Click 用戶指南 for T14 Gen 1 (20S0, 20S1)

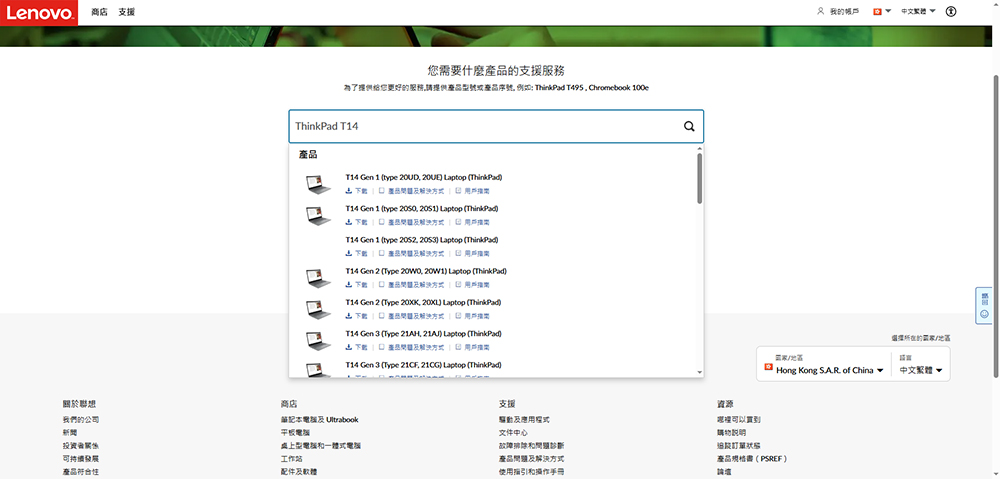point(473,222)
